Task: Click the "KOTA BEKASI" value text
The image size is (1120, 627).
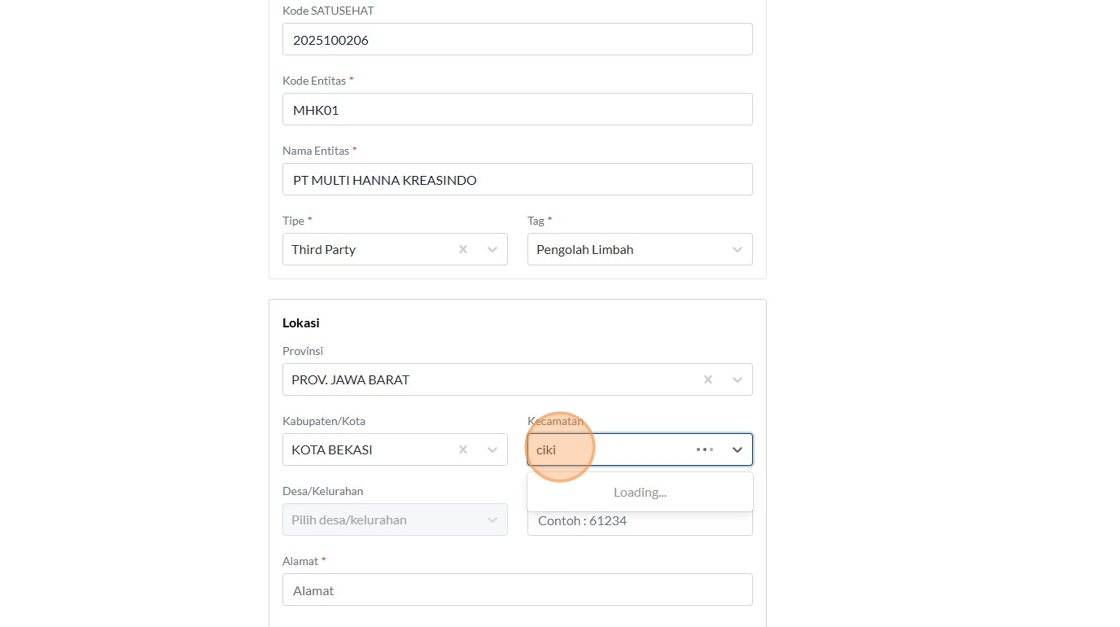Action: tap(332, 450)
